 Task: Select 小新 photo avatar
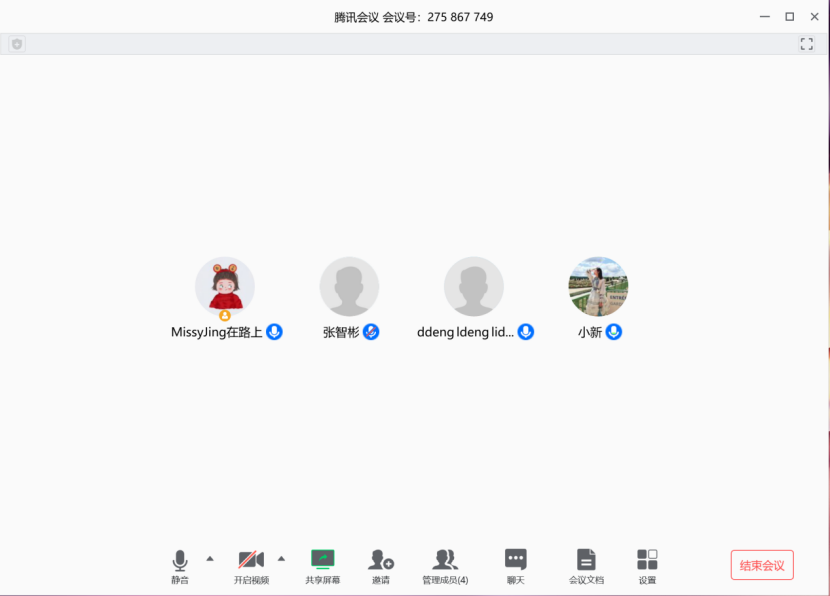(x=598, y=286)
